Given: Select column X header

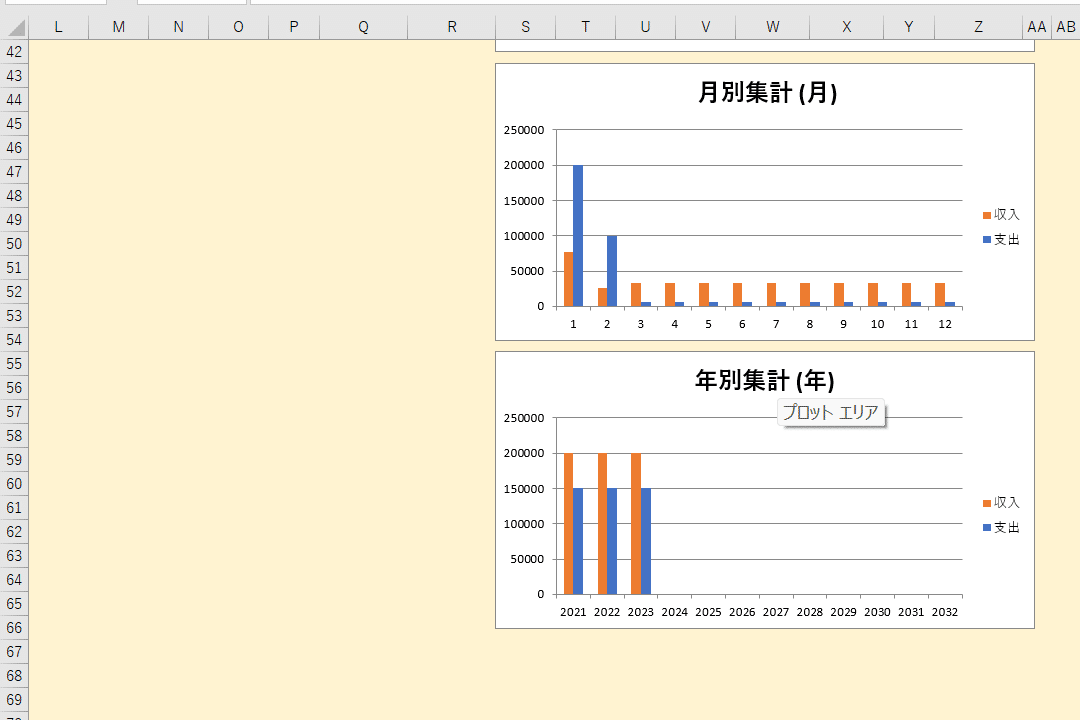Looking at the screenshot, I should coord(847,27).
